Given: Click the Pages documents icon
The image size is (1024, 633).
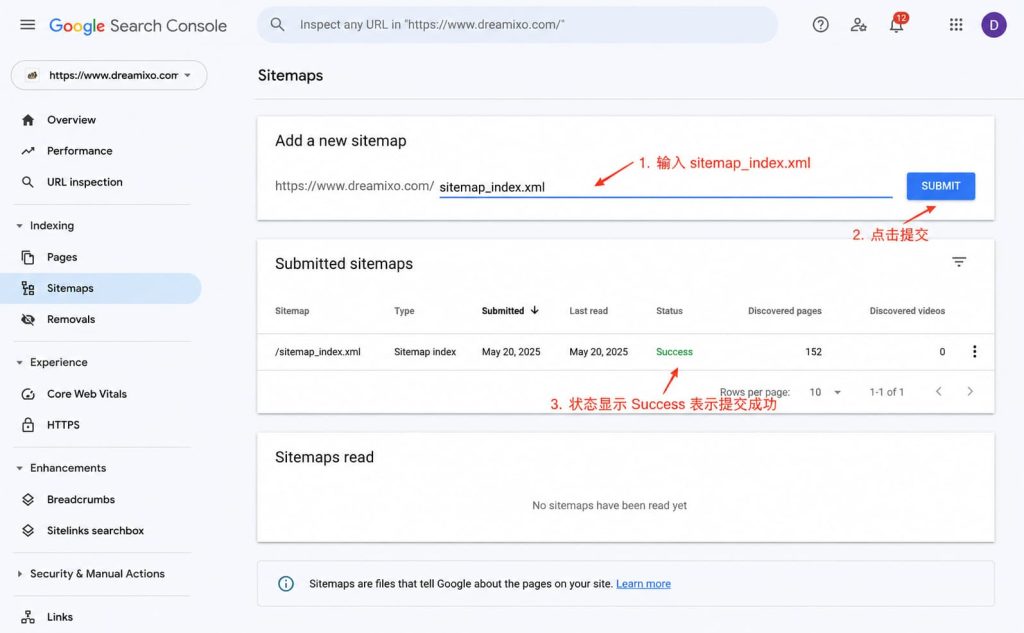Looking at the screenshot, I should 27,257.
